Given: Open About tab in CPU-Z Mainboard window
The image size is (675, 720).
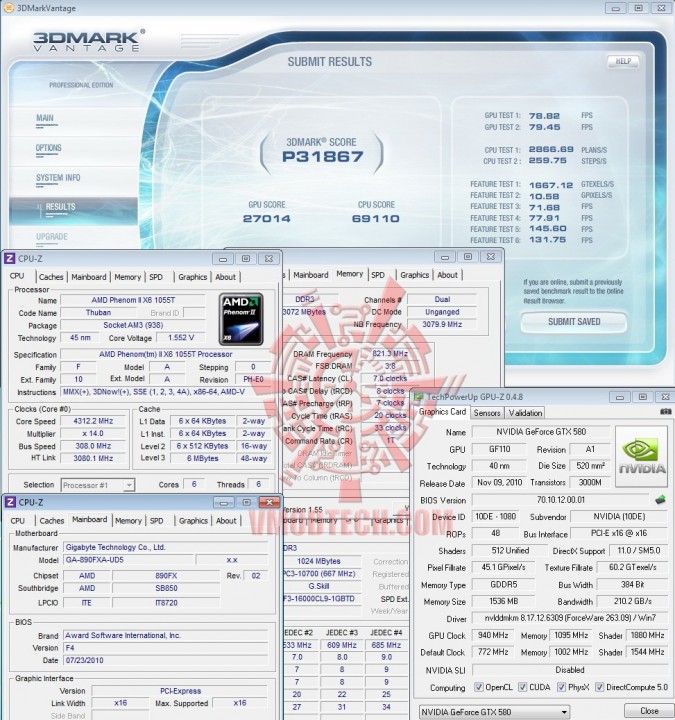Looking at the screenshot, I should [x=226, y=521].
